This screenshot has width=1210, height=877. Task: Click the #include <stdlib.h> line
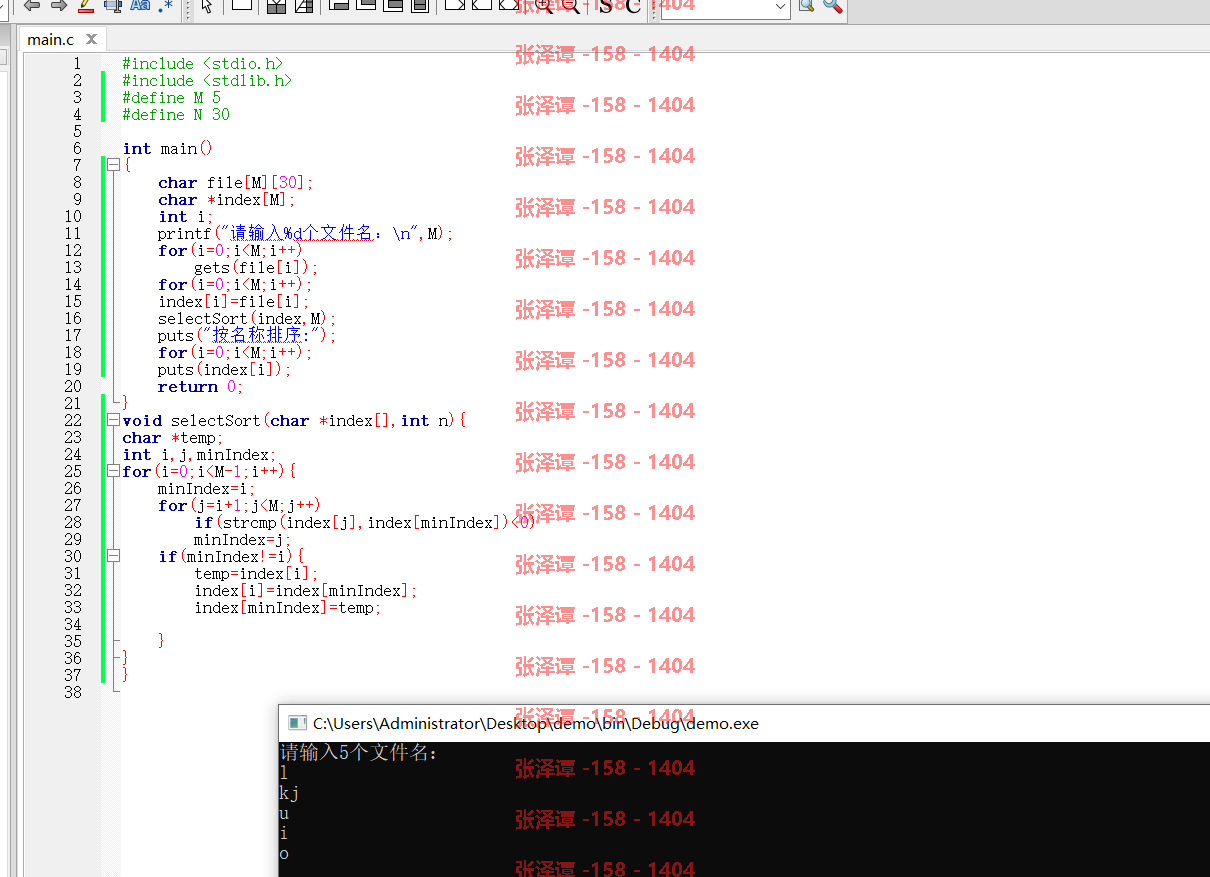pos(207,81)
